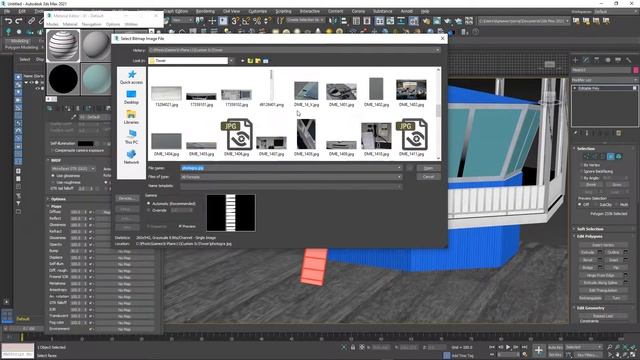Open the View Menu icon in dialog
The height and width of the screenshot is (360, 640).
point(266,61)
